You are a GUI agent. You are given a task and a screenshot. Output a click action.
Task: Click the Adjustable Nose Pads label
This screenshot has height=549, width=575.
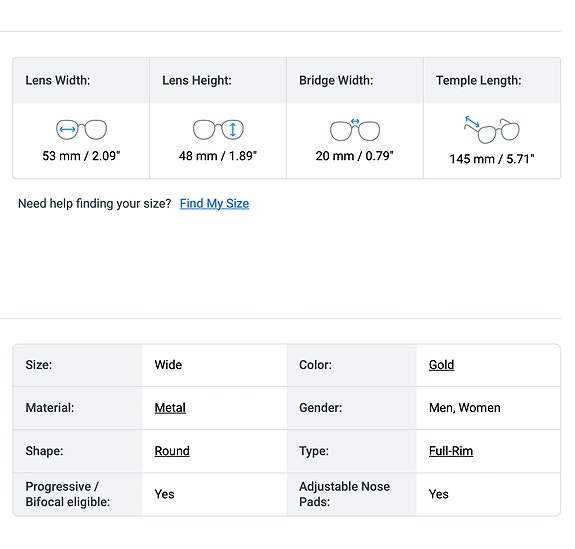click(x=344, y=494)
